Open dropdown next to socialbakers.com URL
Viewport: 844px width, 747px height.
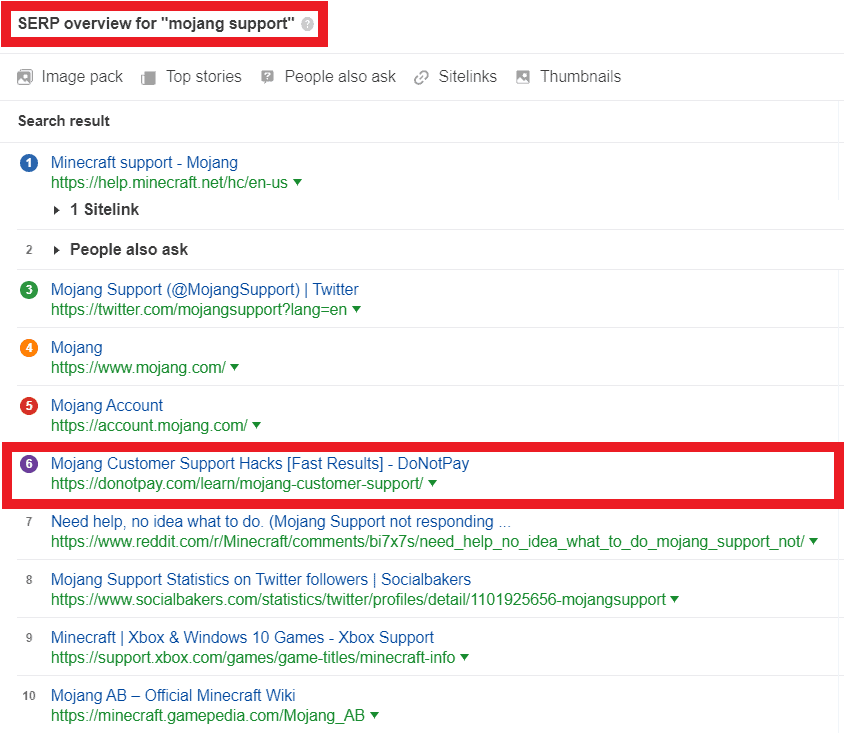(674, 599)
